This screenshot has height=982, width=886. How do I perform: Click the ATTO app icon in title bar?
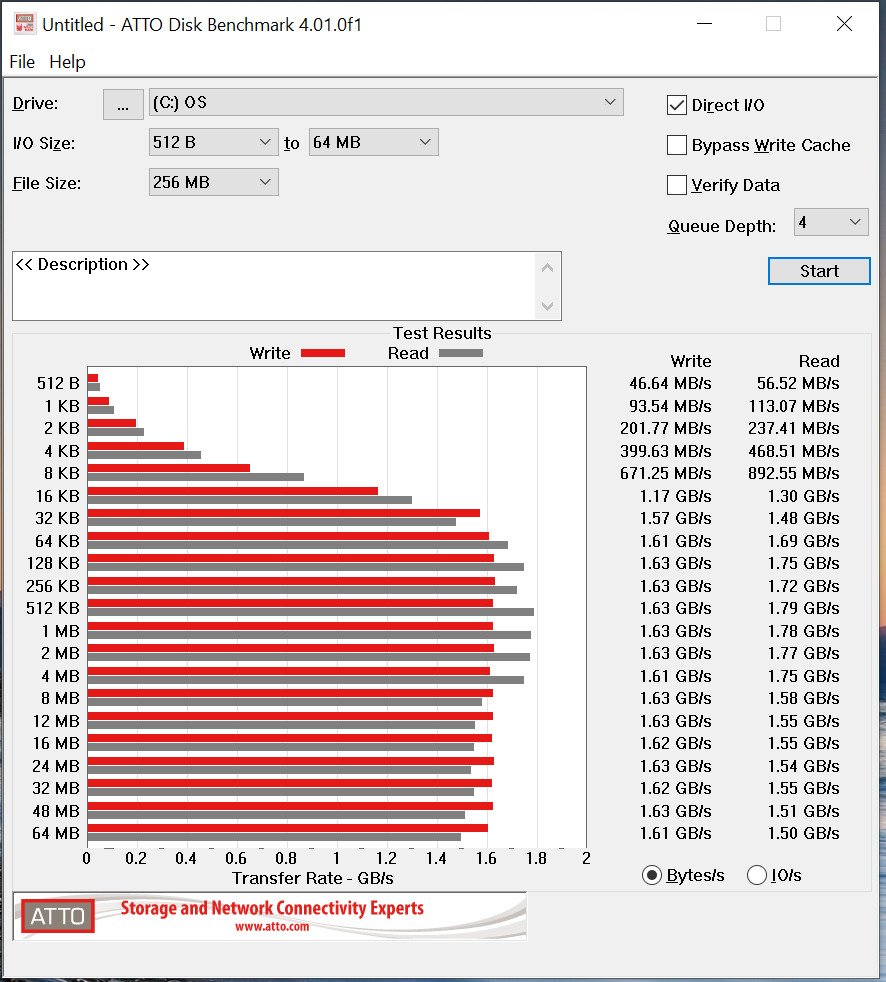coord(24,24)
